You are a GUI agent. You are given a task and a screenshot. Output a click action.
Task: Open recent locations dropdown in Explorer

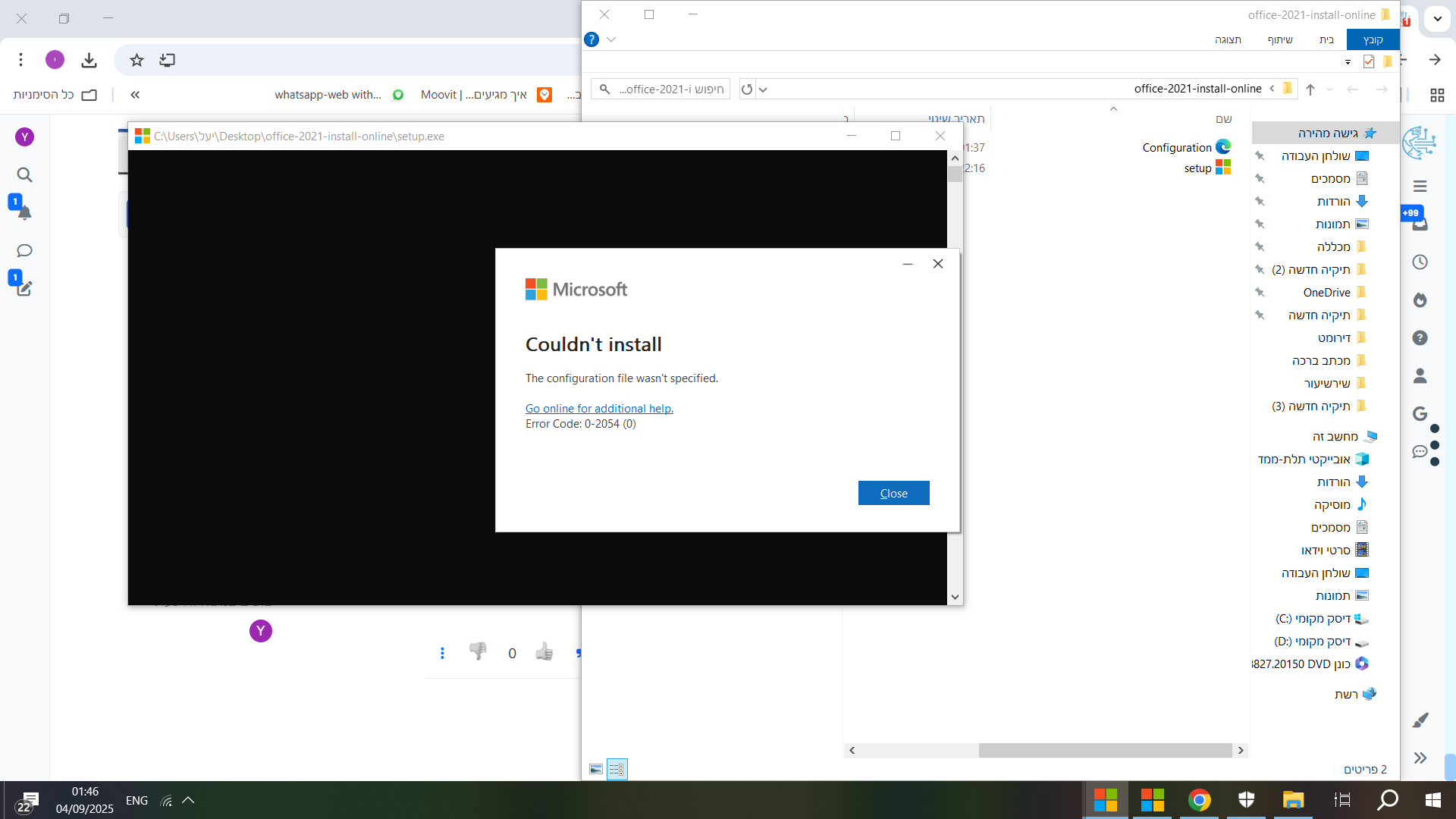1329,89
